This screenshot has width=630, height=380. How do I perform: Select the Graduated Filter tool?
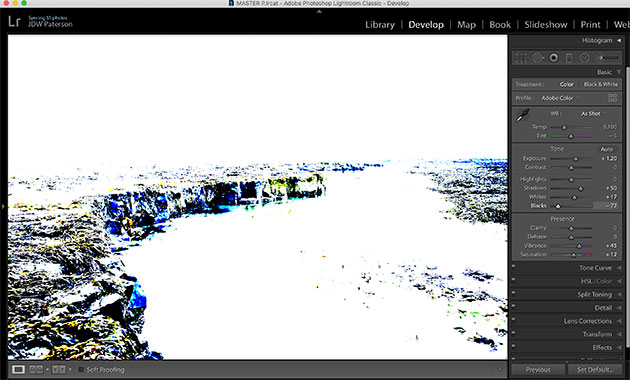pos(569,58)
